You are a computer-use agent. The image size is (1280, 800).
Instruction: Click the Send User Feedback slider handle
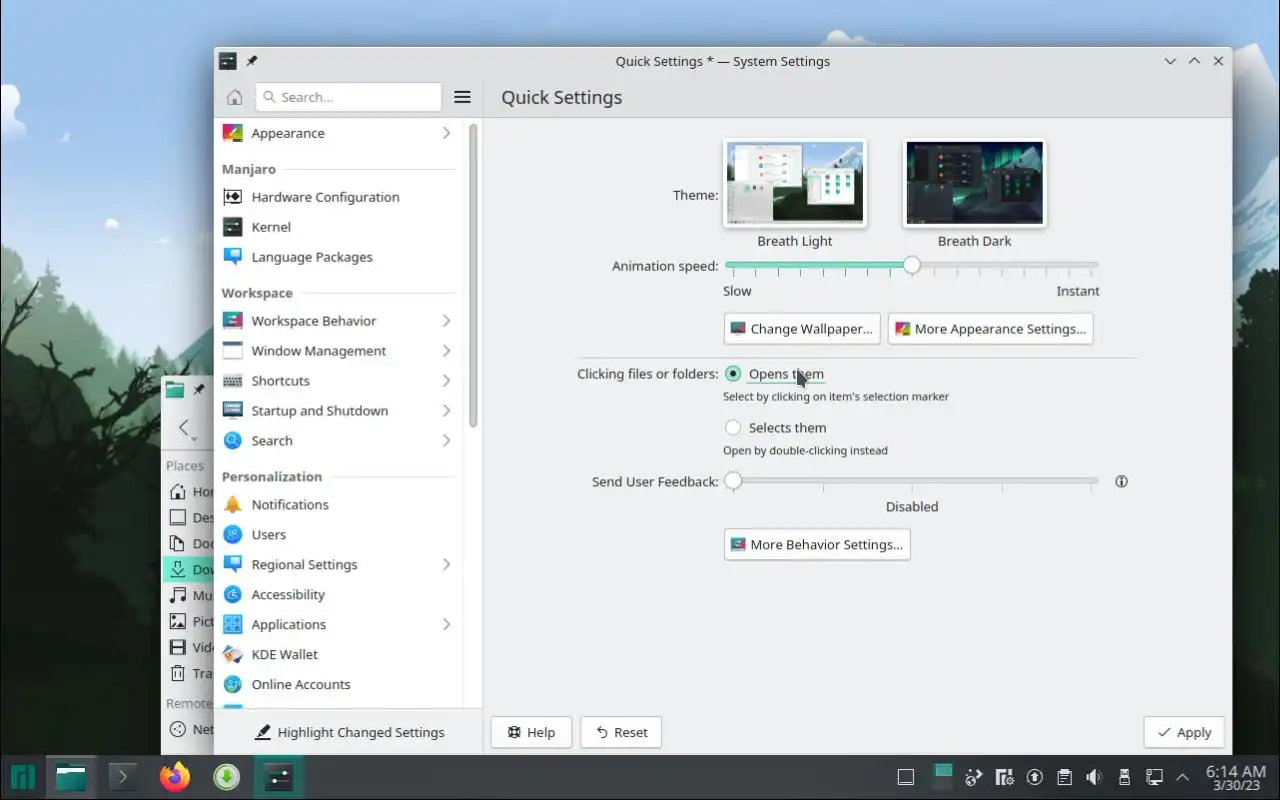pos(733,481)
